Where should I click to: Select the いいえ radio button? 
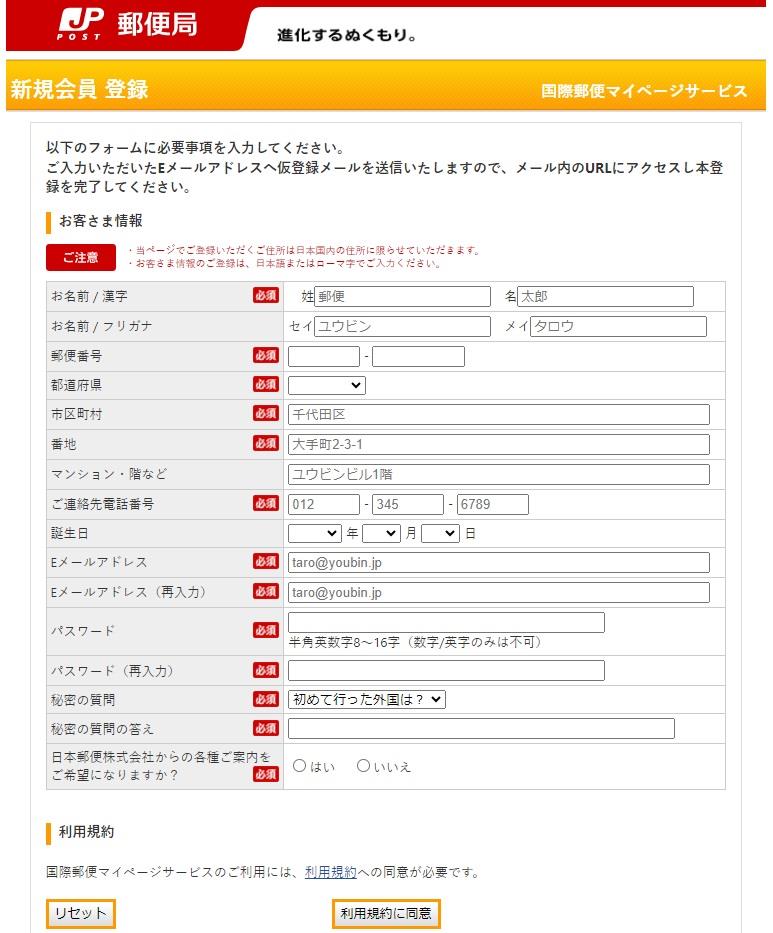pos(363,766)
